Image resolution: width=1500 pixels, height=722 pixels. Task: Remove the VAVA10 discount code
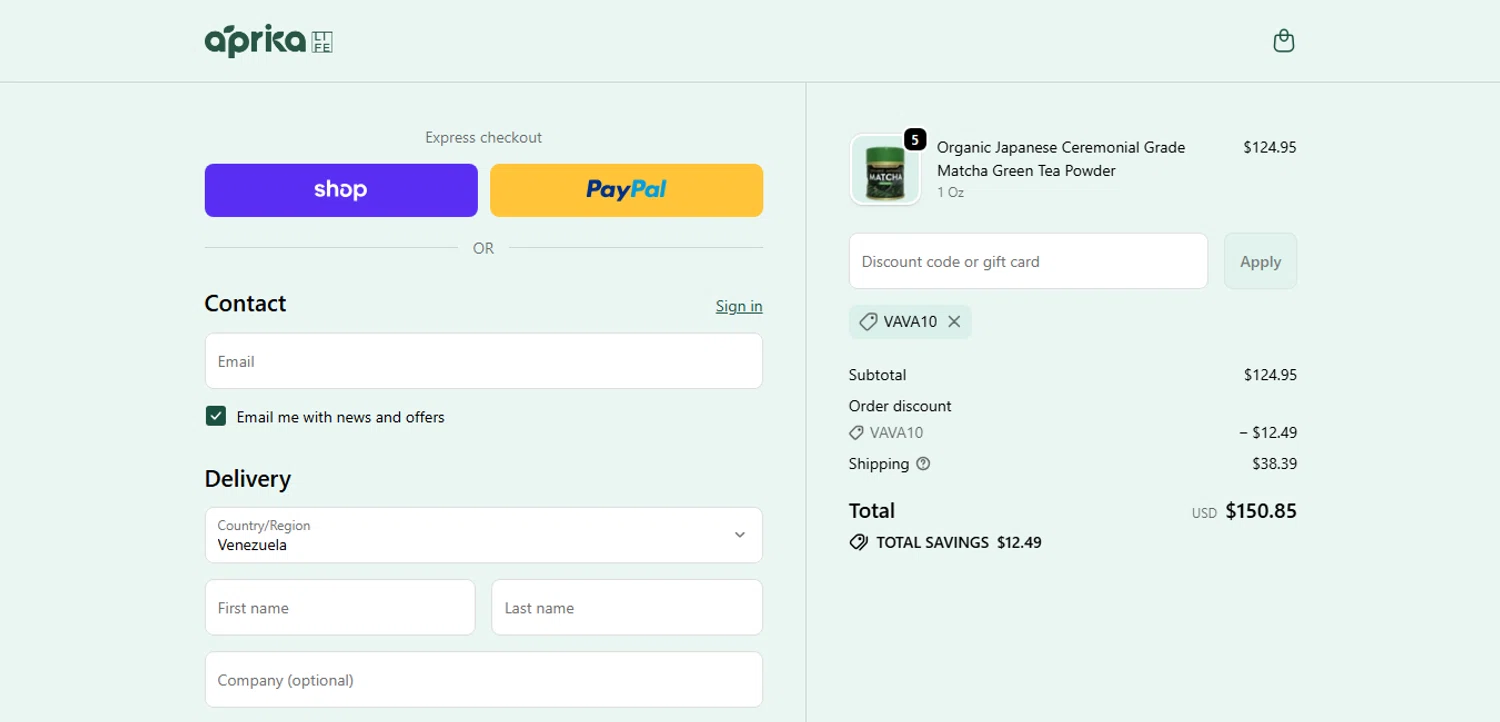pos(954,322)
